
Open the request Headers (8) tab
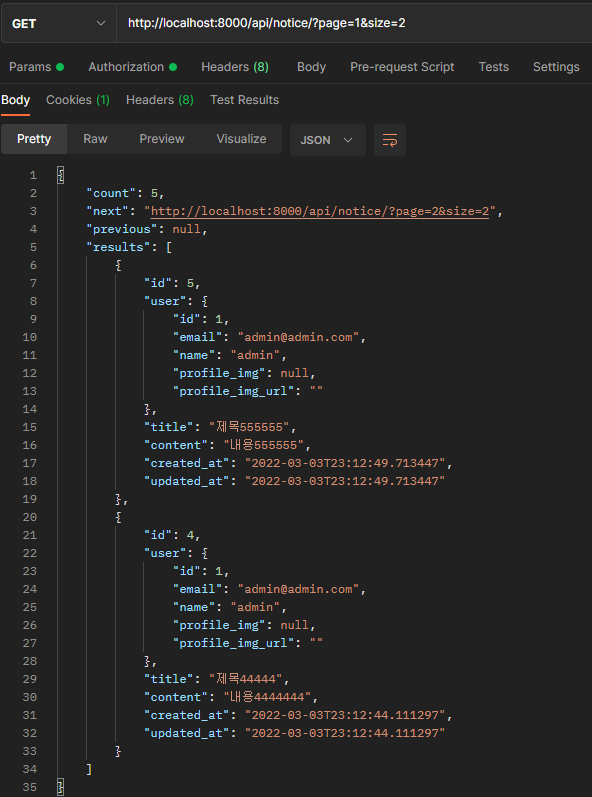coord(235,67)
